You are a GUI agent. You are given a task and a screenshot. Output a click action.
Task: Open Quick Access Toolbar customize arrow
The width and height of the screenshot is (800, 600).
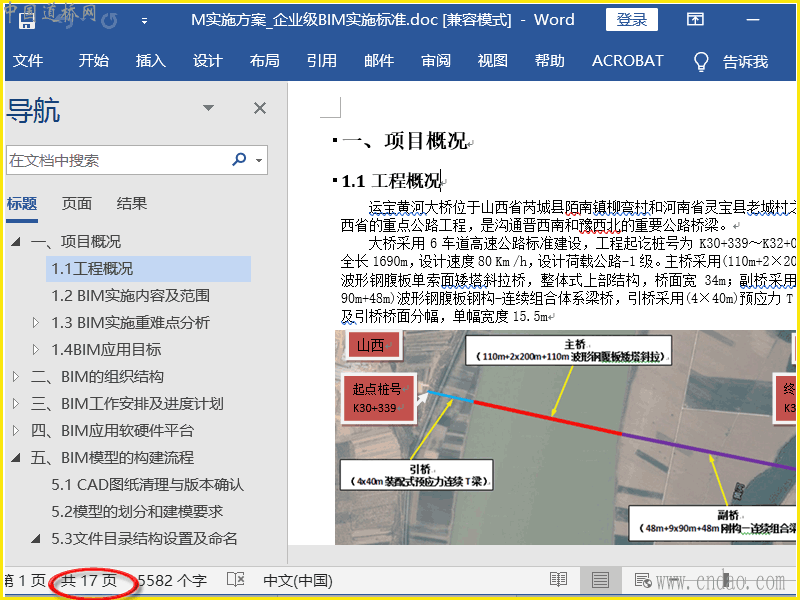pos(144,21)
